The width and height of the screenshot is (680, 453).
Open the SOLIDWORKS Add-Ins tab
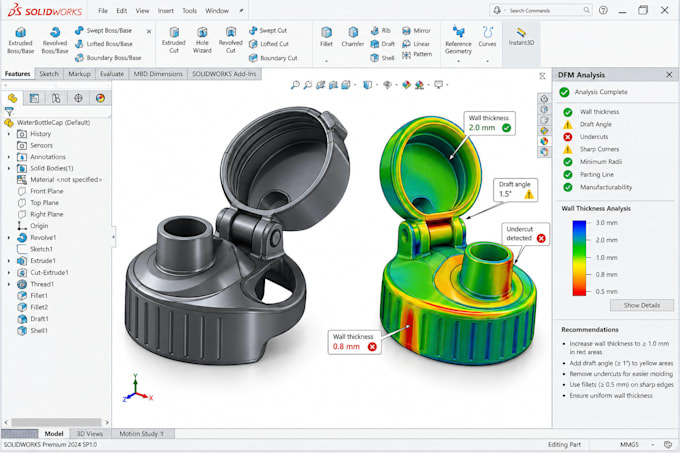[x=224, y=74]
